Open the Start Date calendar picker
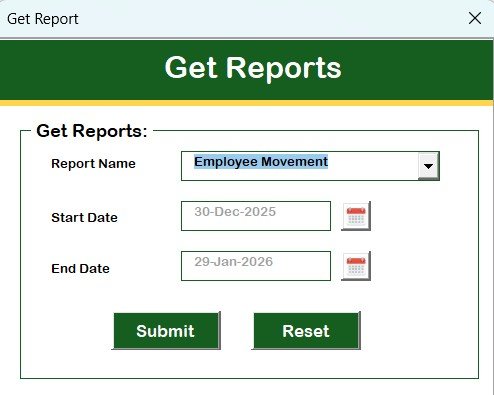Viewport: 494px width, 395px height. [x=356, y=216]
